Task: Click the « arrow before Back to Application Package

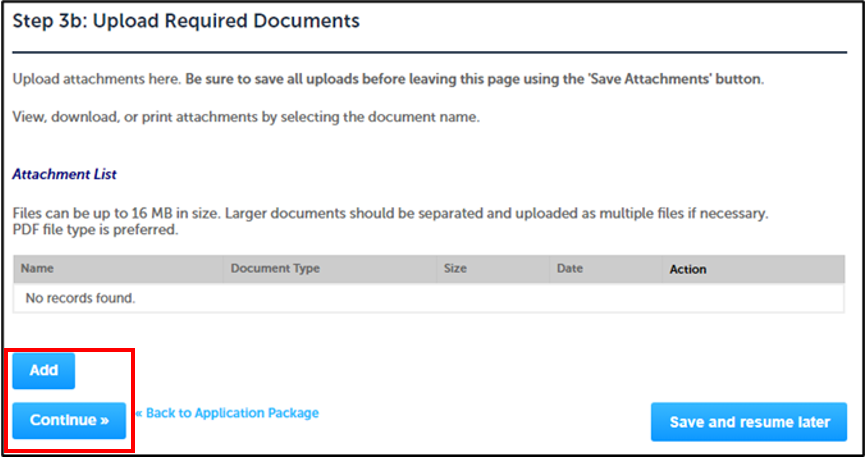Action: 140,413
